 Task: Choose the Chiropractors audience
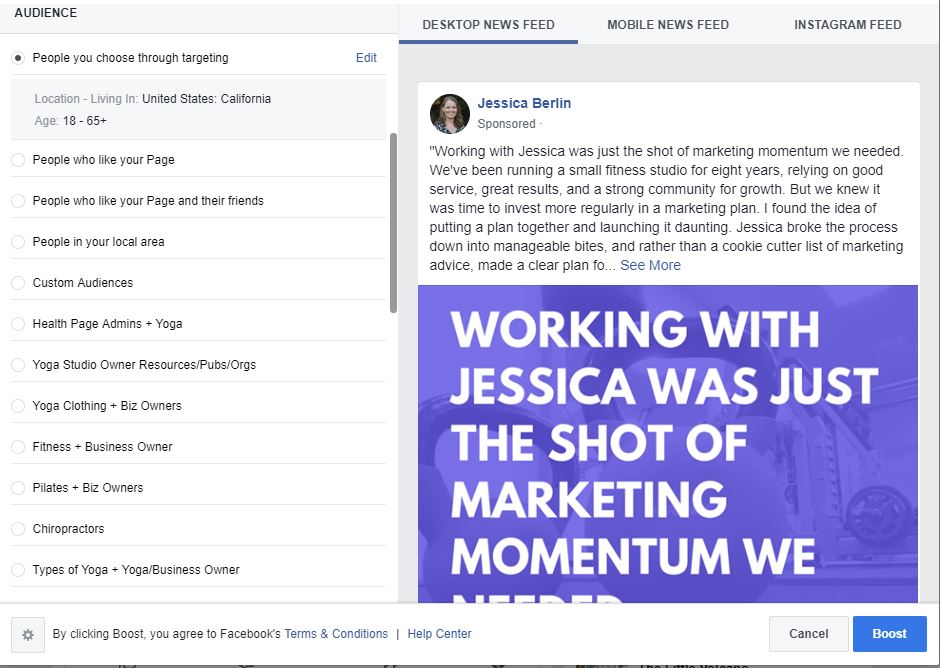pos(18,529)
